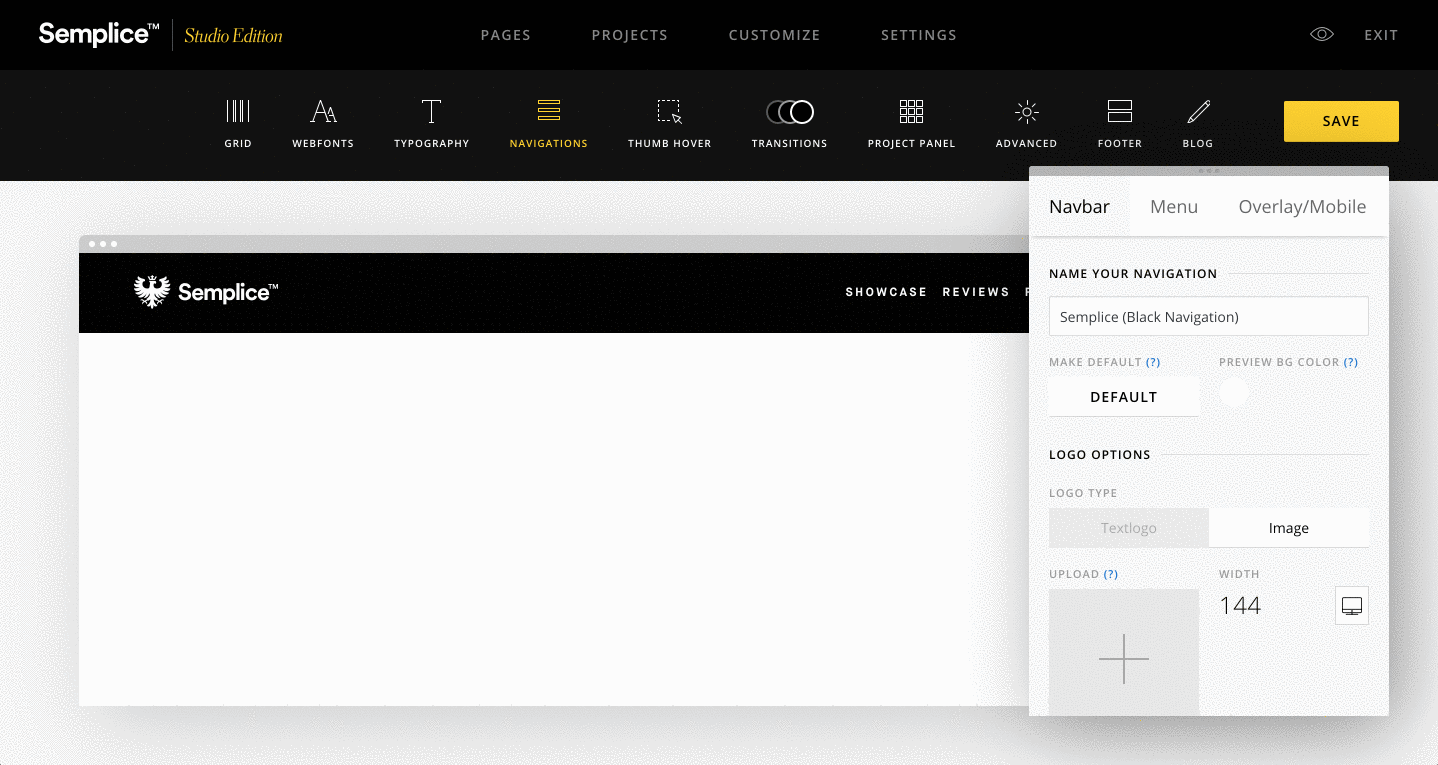
Task: Keep logo type set to Image
Action: [1289, 527]
